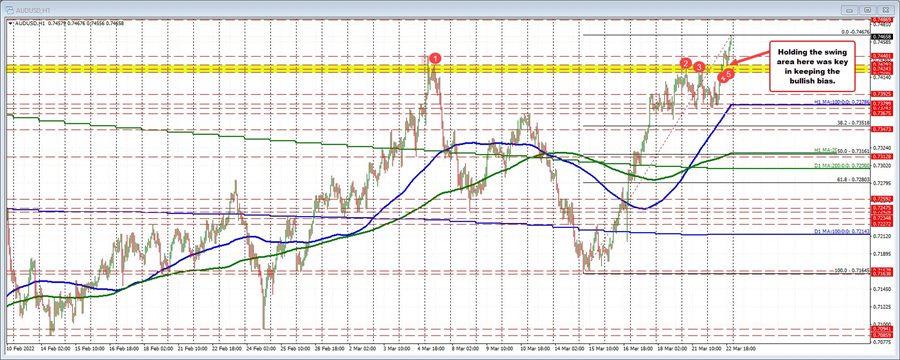Click the red price tag 0.73128

pyautogui.click(x=882, y=156)
